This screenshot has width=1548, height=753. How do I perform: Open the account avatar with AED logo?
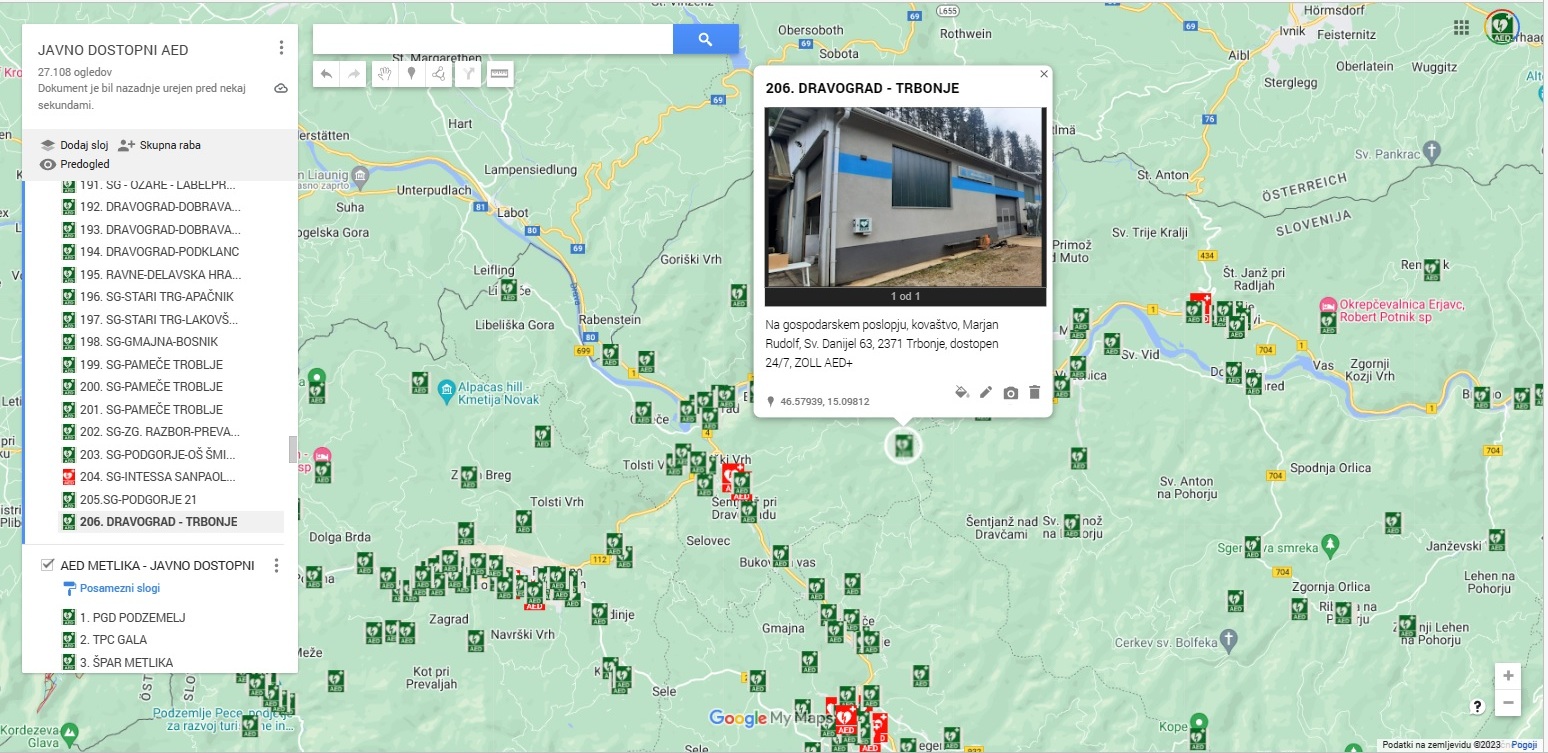click(1501, 27)
